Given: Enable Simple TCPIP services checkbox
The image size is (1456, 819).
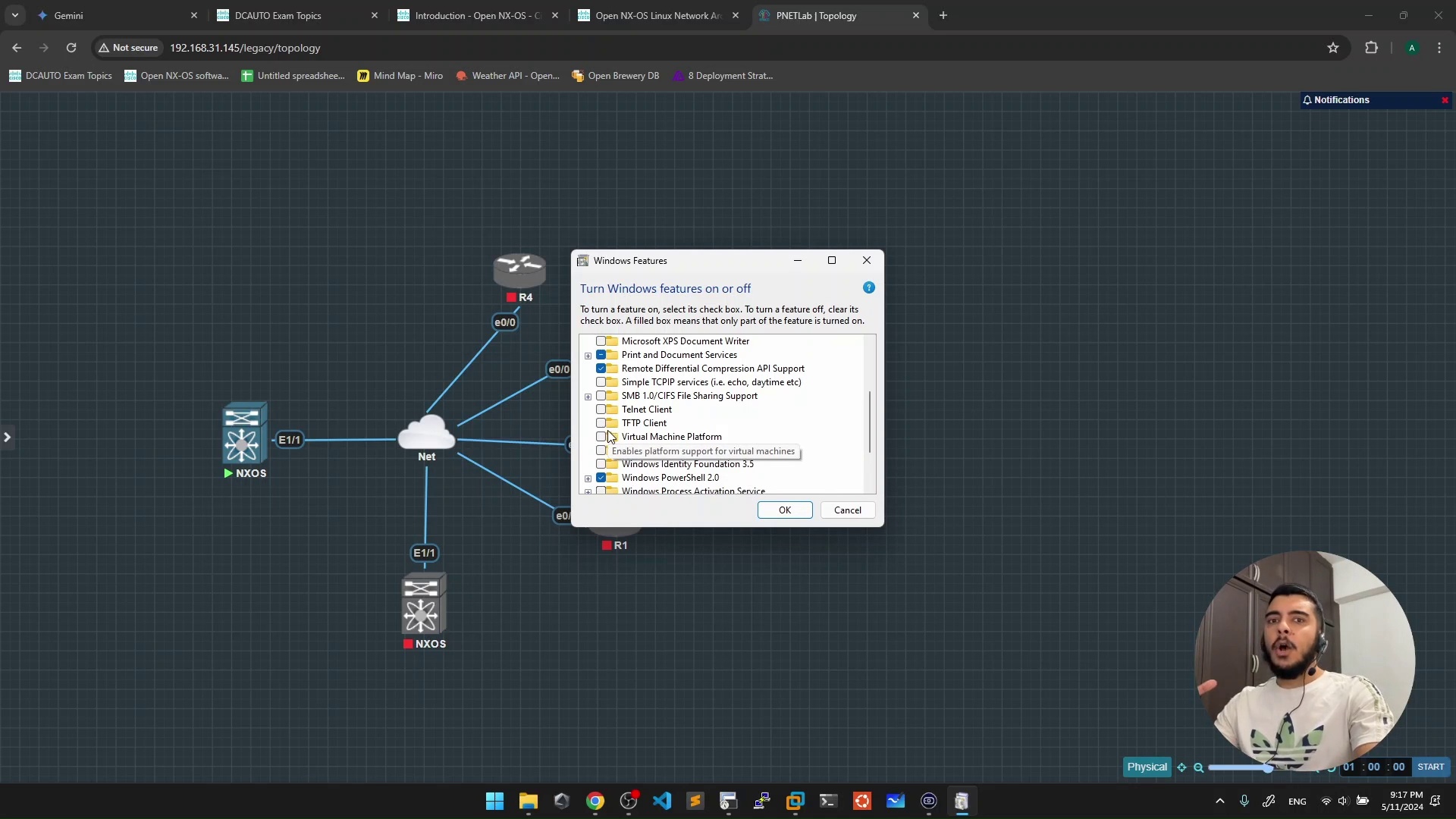Looking at the screenshot, I should pyautogui.click(x=601, y=382).
